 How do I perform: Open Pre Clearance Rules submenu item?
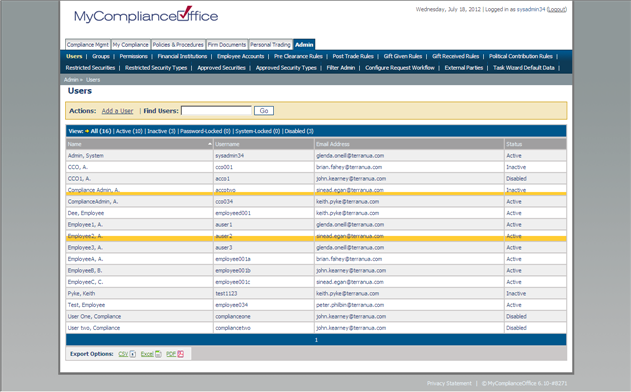tap(298, 56)
